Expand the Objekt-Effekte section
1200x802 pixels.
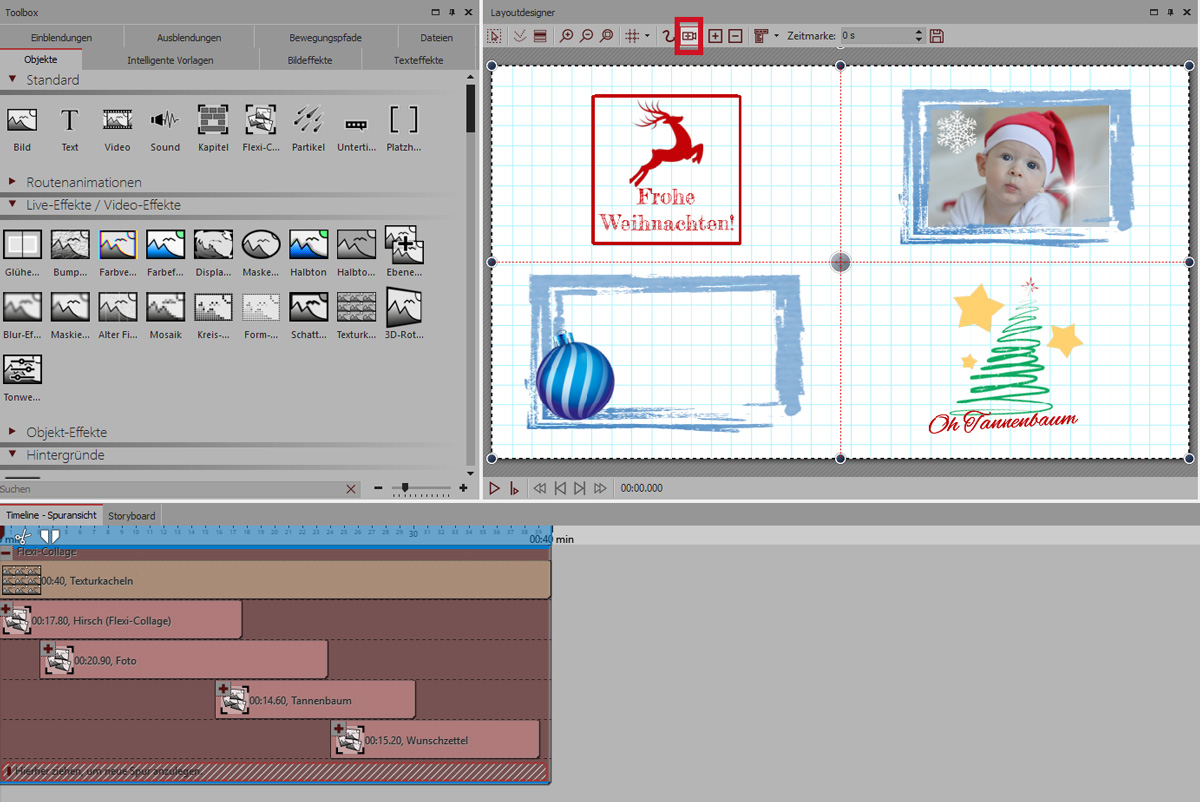click(14, 432)
